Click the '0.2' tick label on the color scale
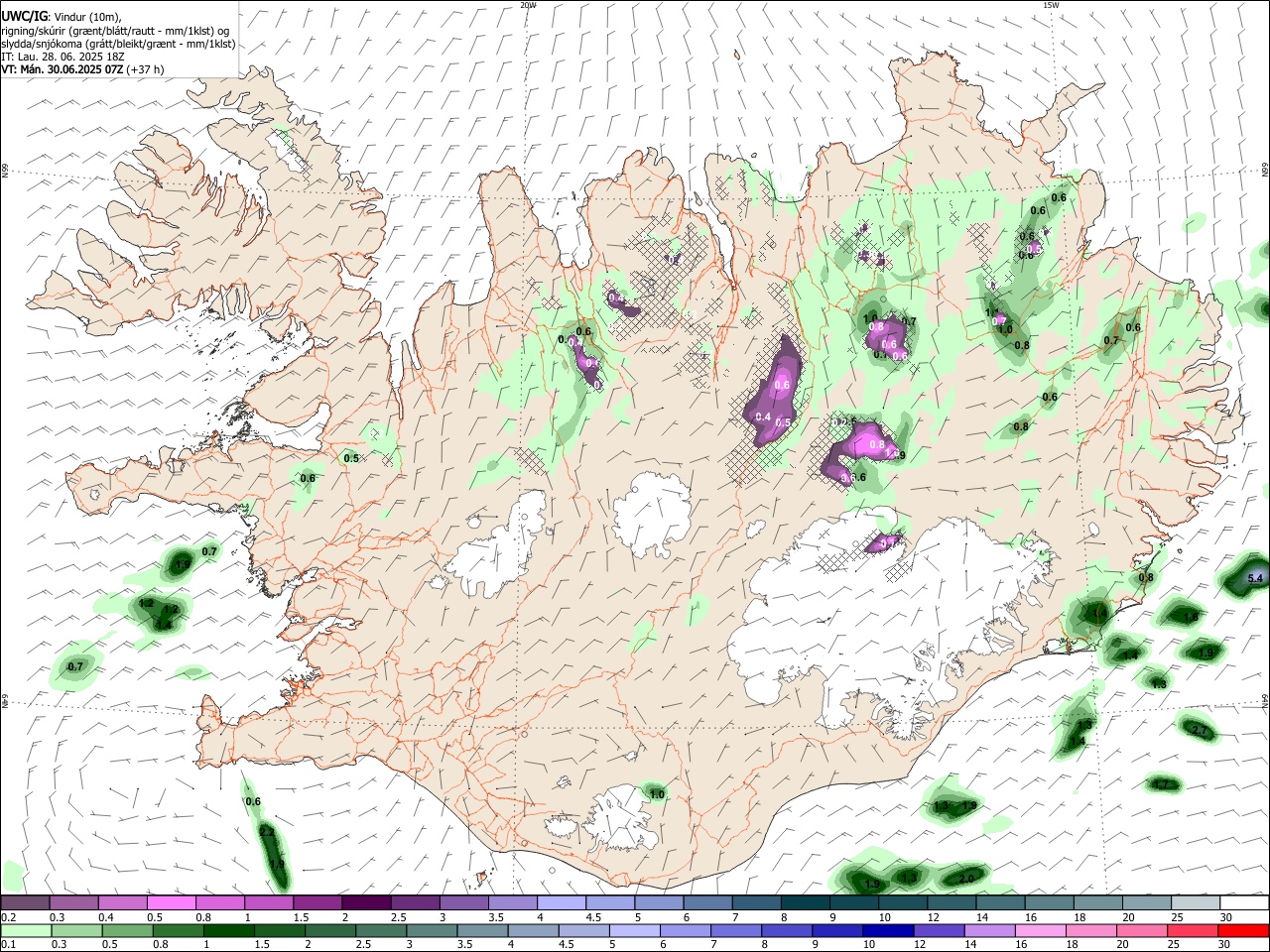This screenshot has height=952, width=1270. tap(10, 917)
